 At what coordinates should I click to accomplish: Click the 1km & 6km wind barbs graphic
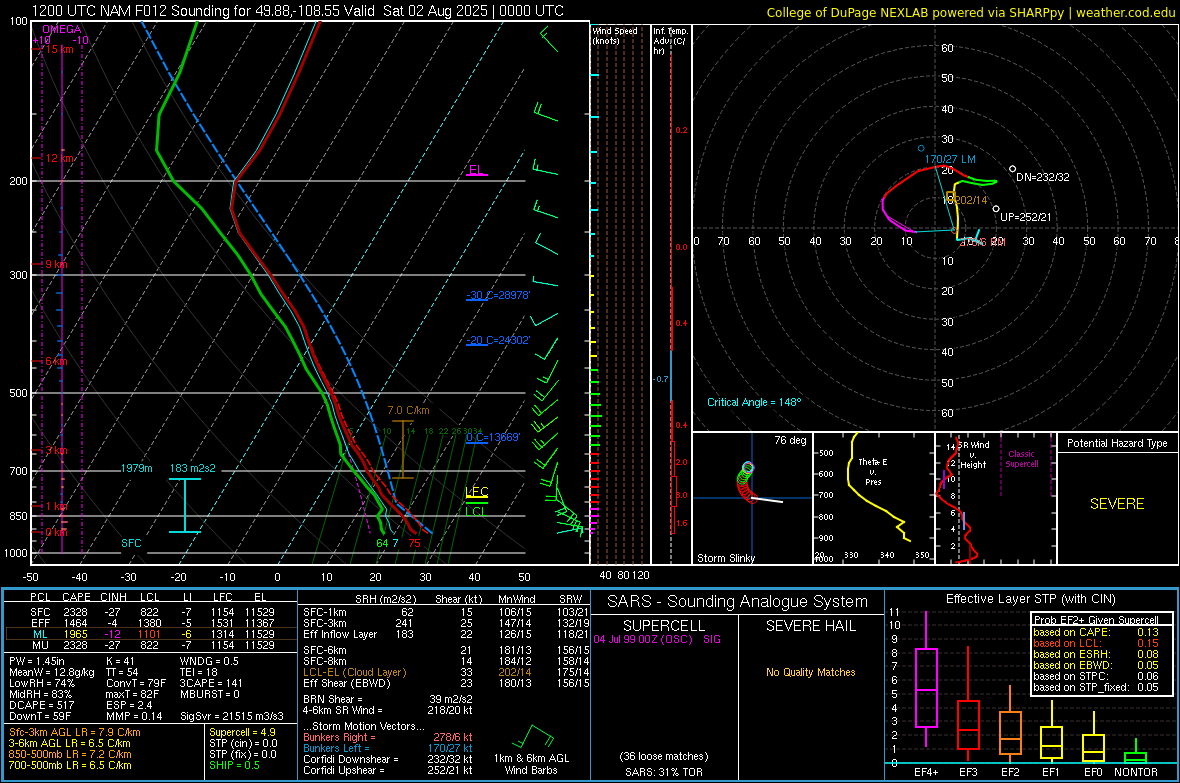[531, 736]
